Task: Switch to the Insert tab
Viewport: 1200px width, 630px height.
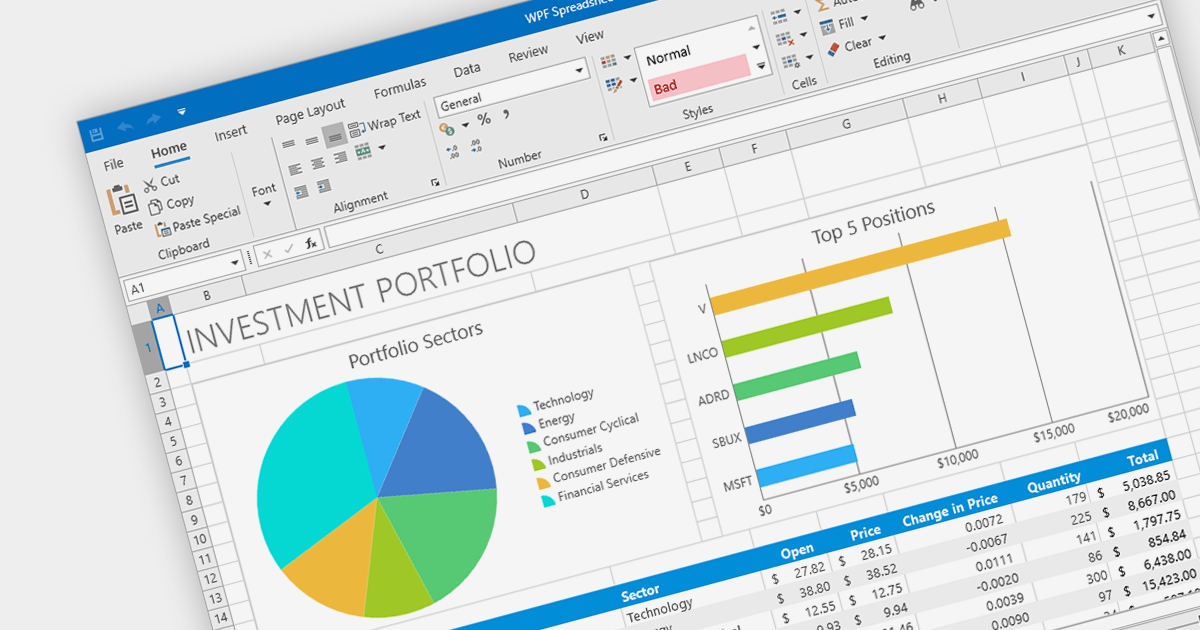Action: pos(231,132)
